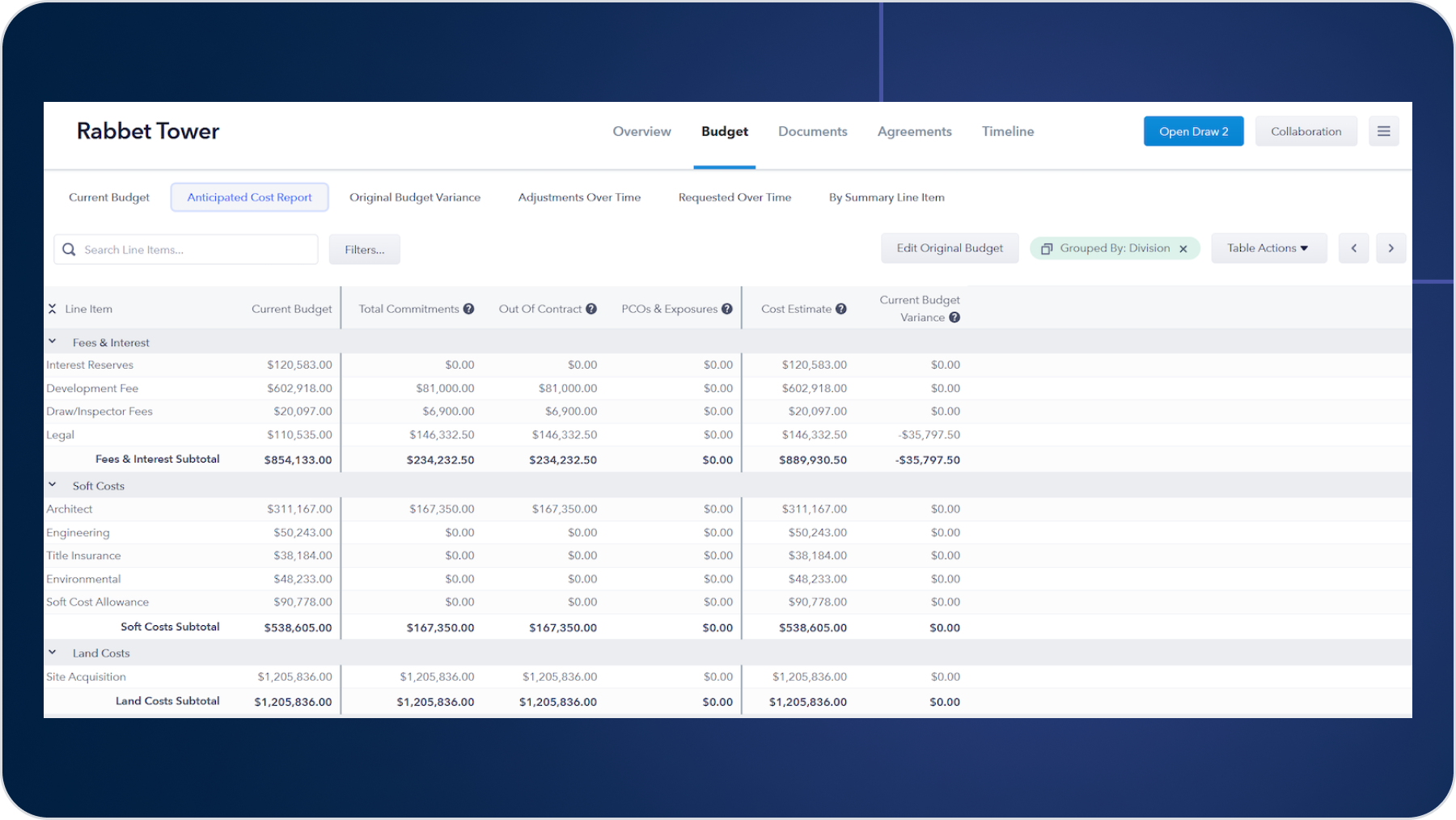
Task: Click the Filters... button
Action: 364,250
